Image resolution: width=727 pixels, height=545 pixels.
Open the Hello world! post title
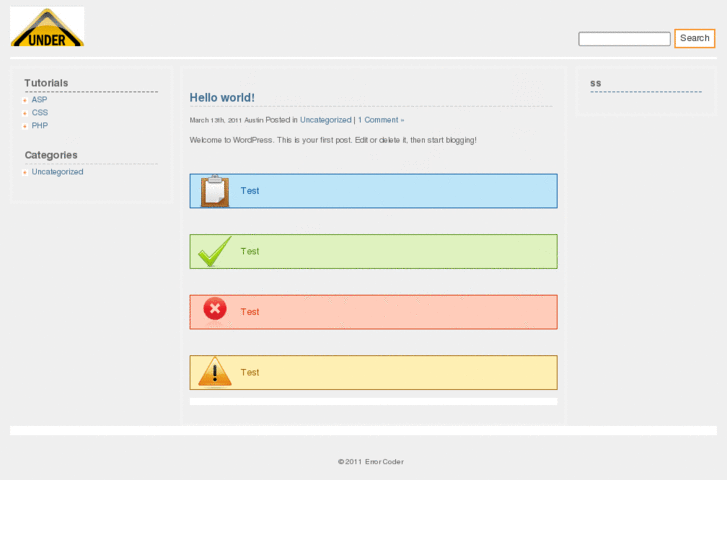pyautogui.click(x=222, y=97)
